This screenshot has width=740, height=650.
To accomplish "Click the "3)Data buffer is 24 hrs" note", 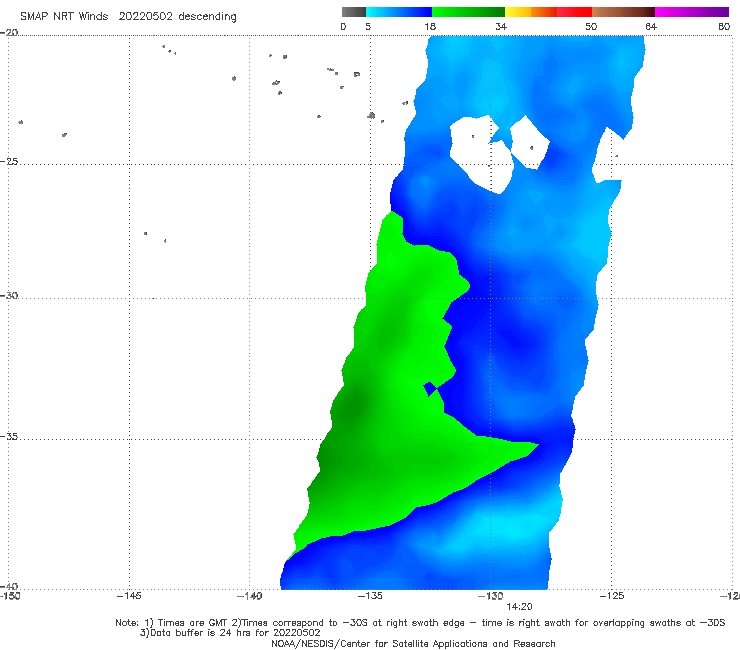I will [230, 633].
